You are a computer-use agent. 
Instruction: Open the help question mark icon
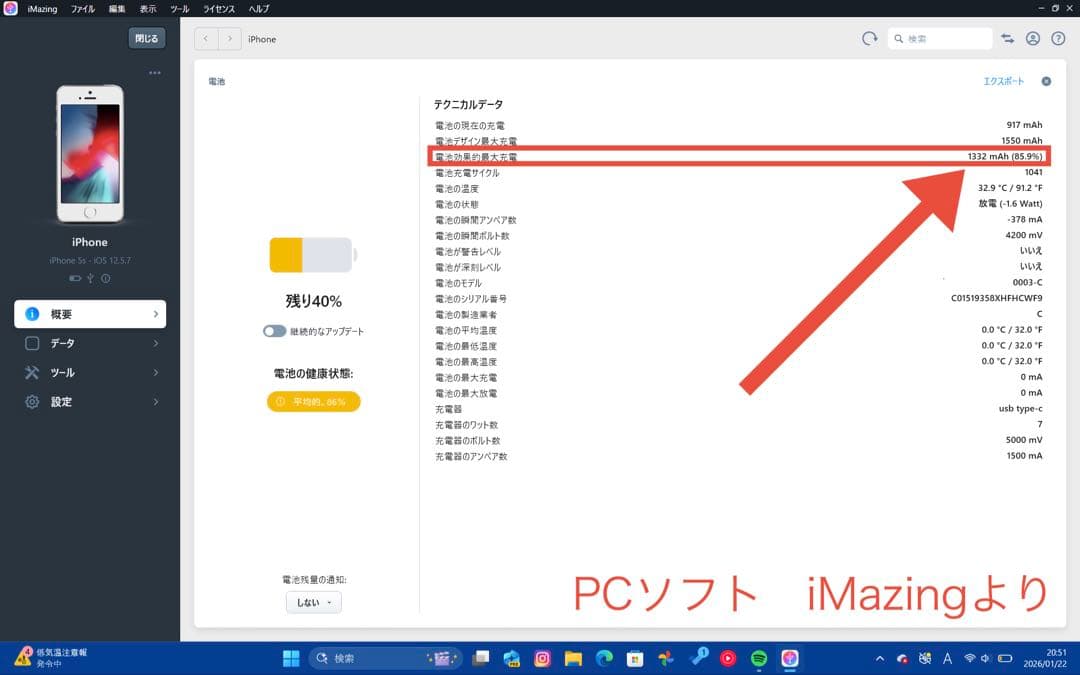pyautogui.click(x=1058, y=38)
